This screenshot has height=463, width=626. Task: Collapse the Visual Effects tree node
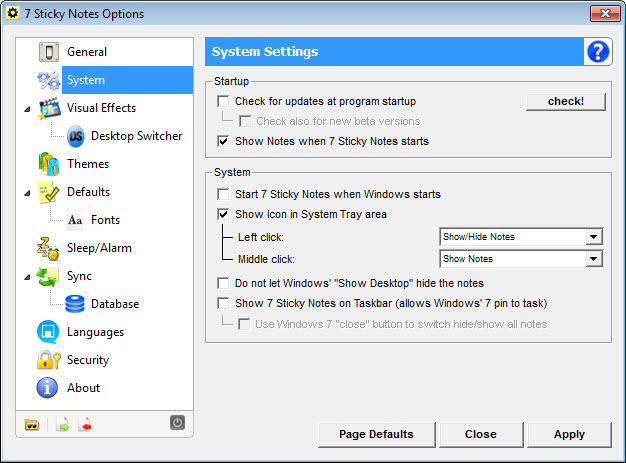pos(27,109)
